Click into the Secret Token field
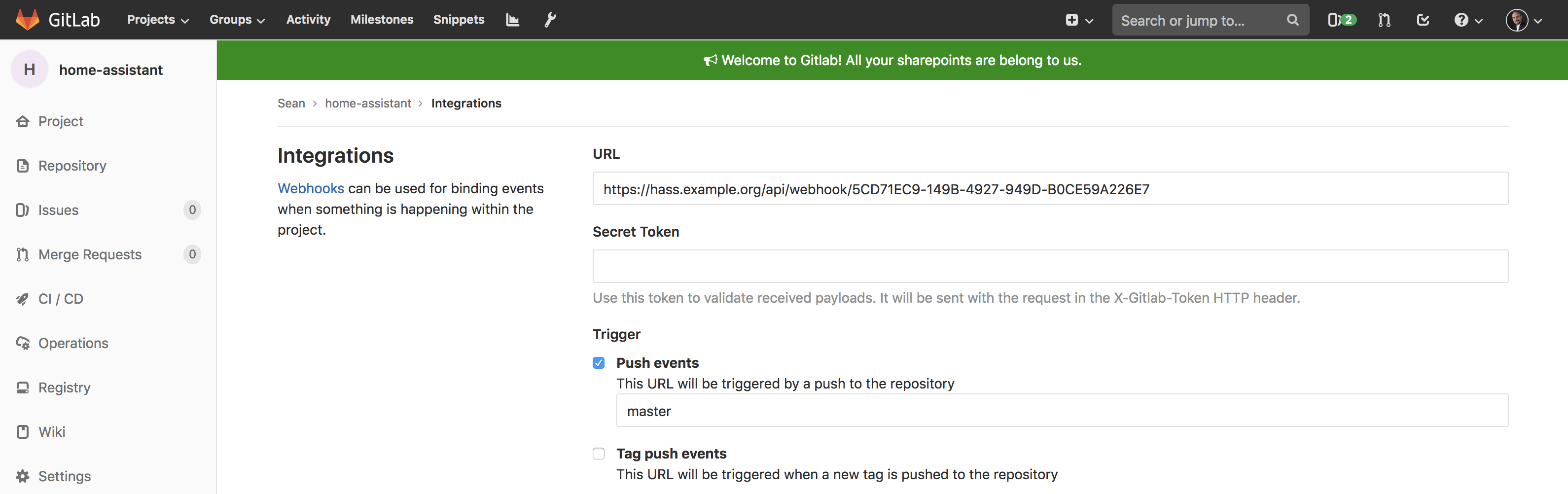1568x494 pixels. (1050, 266)
